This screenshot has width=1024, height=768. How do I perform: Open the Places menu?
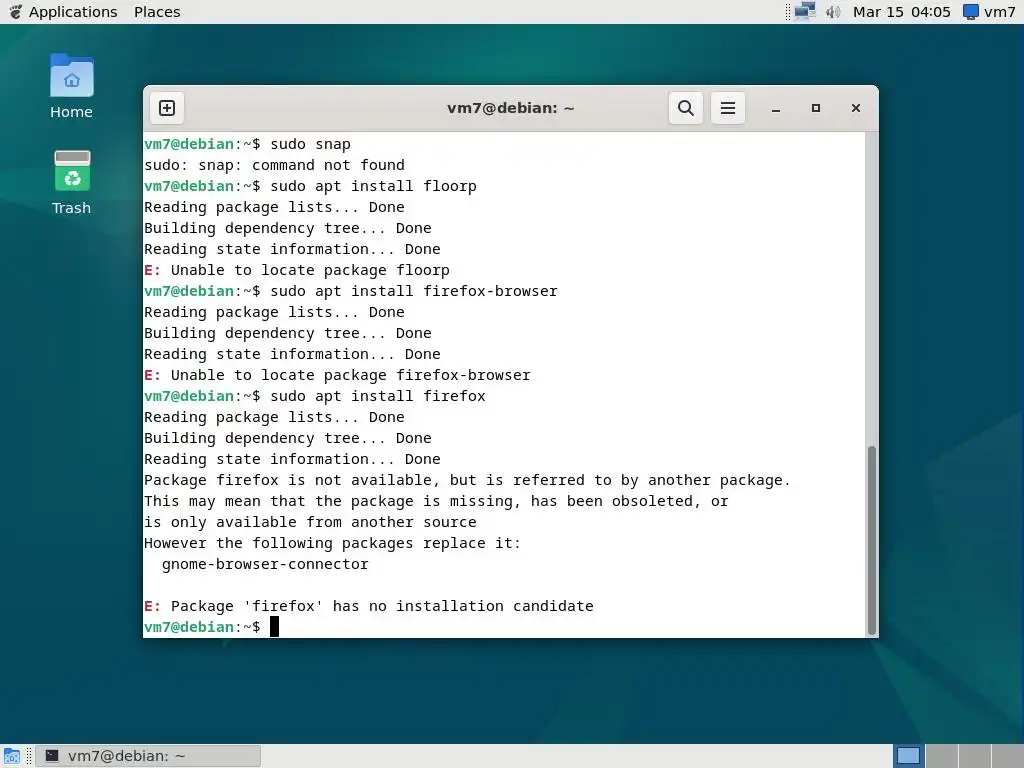point(157,12)
